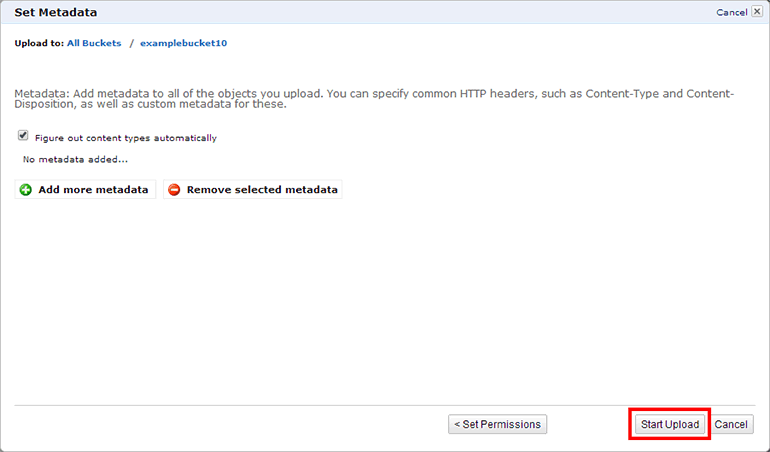Image resolution: width=770 pixels, height=452 pixels.
Task: Click the bottom Cancel button
Action: (731, 424)
